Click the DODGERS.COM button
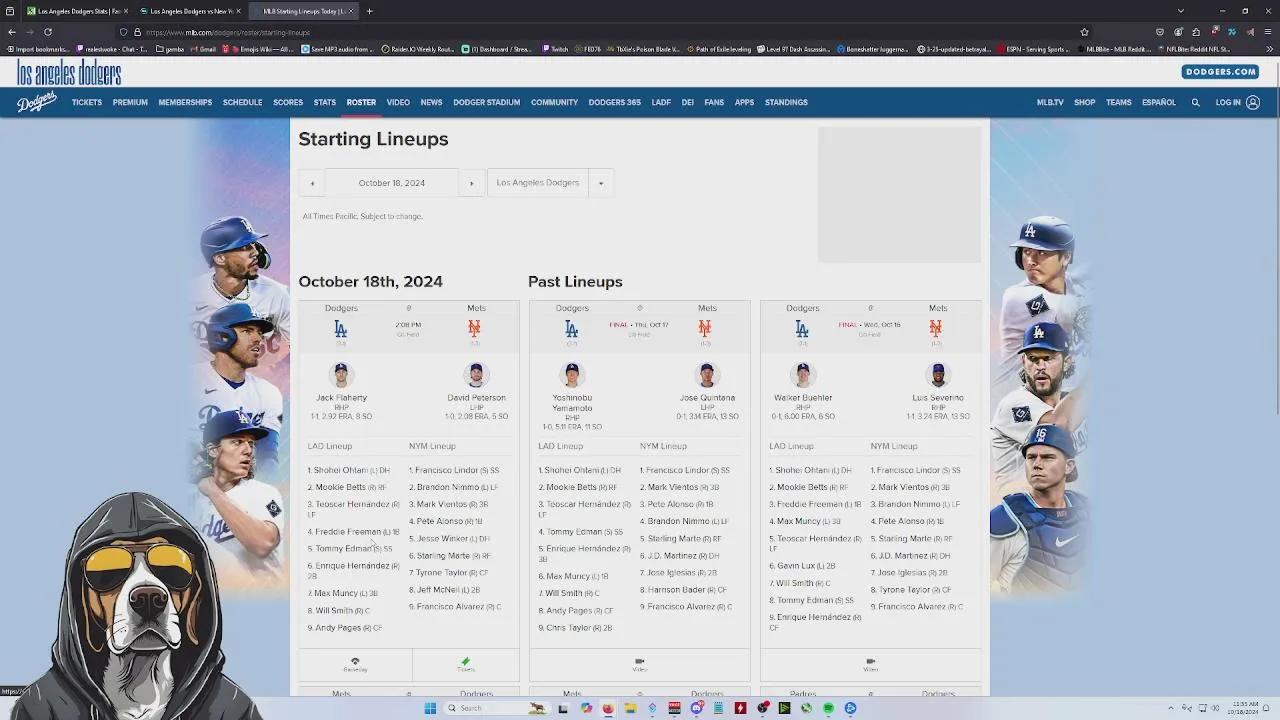Viewport: 1280px width, 720px height. [x=1220, y=72]
